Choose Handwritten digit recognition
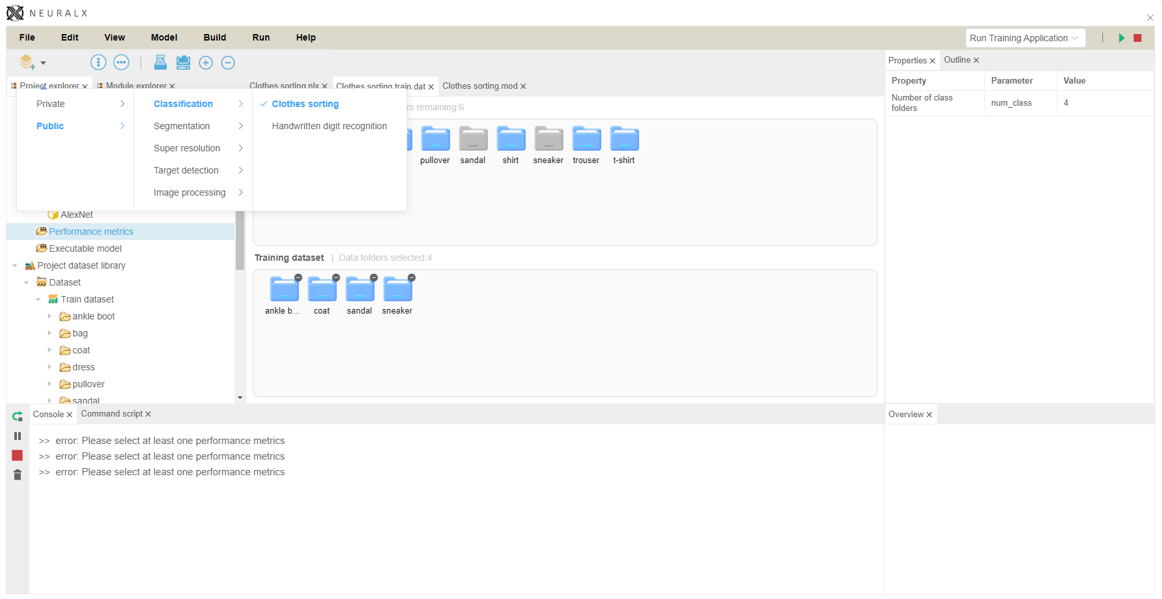1162x599 pixels. (329, 126)
